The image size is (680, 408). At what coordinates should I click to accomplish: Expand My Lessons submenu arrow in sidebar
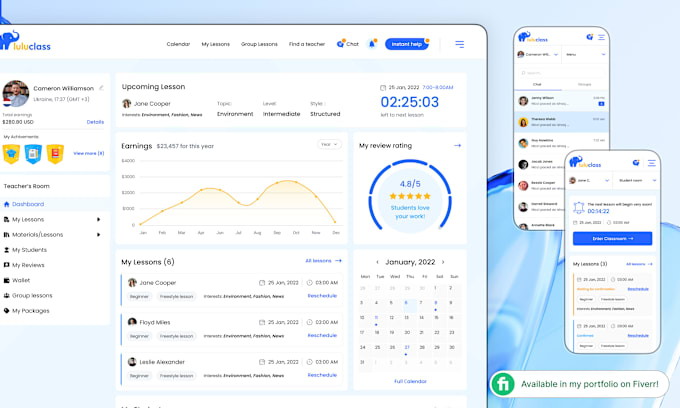[x=98, y=219]
